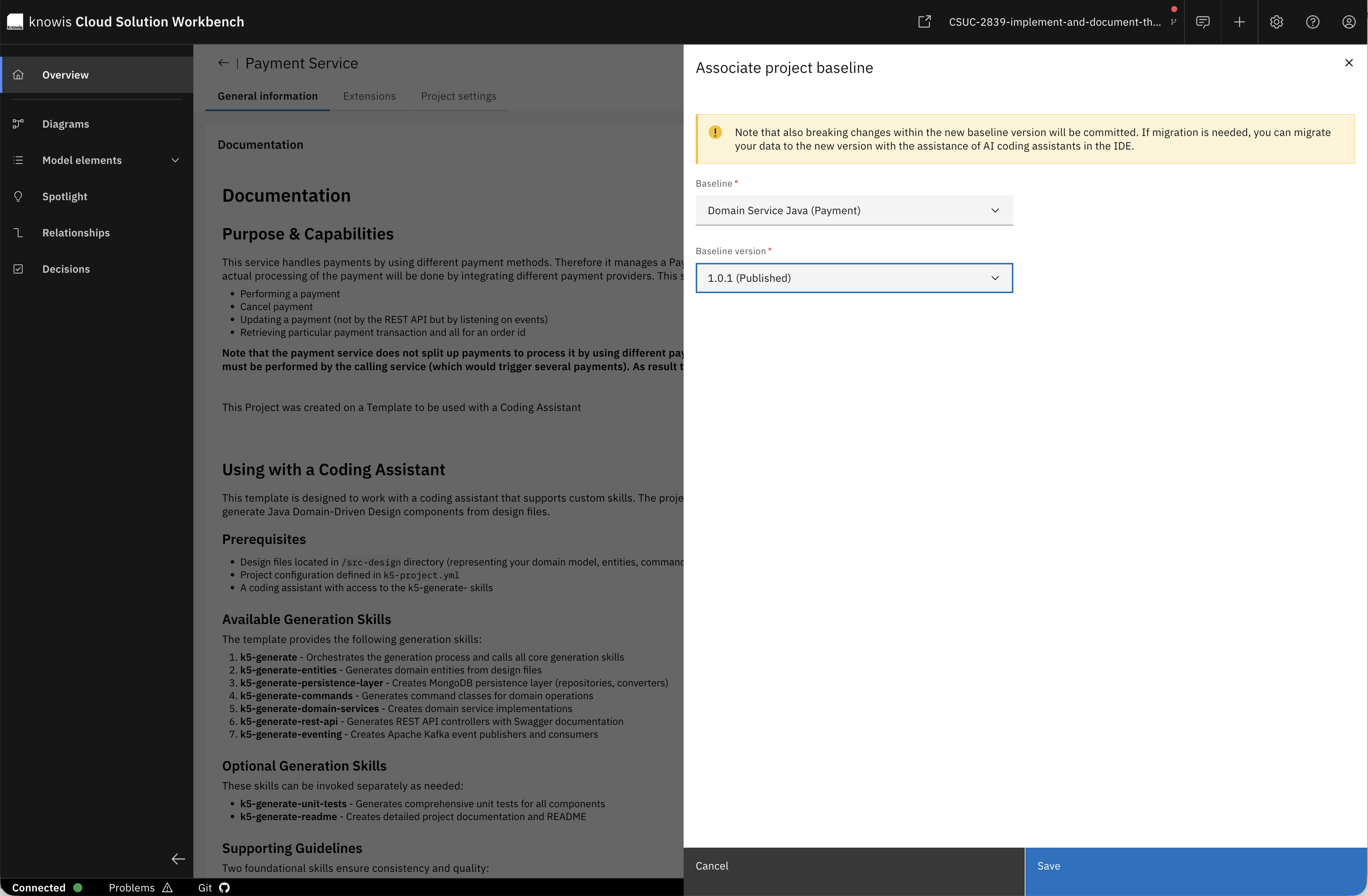Click Available Generation Skills heading
The height and width of the screenshot is (896, 1368).
306,619
